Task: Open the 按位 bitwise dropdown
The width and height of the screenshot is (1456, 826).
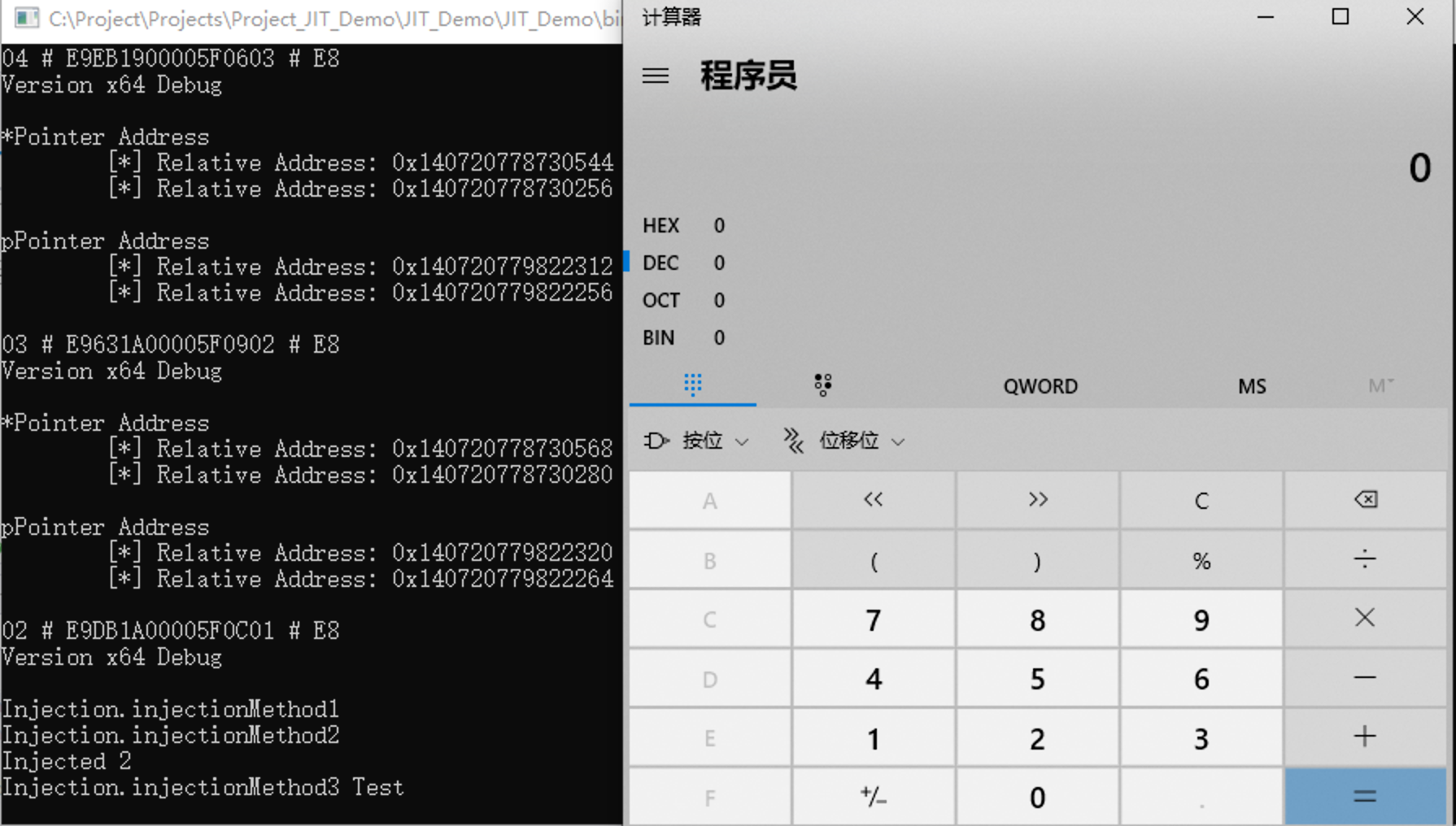Action: 695,441
